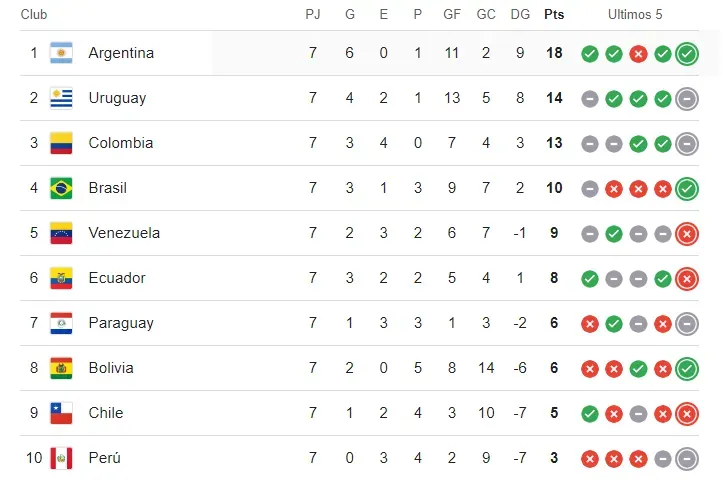Click the Brasil flag icon
The image size is (727, 481).
(61, 188)
